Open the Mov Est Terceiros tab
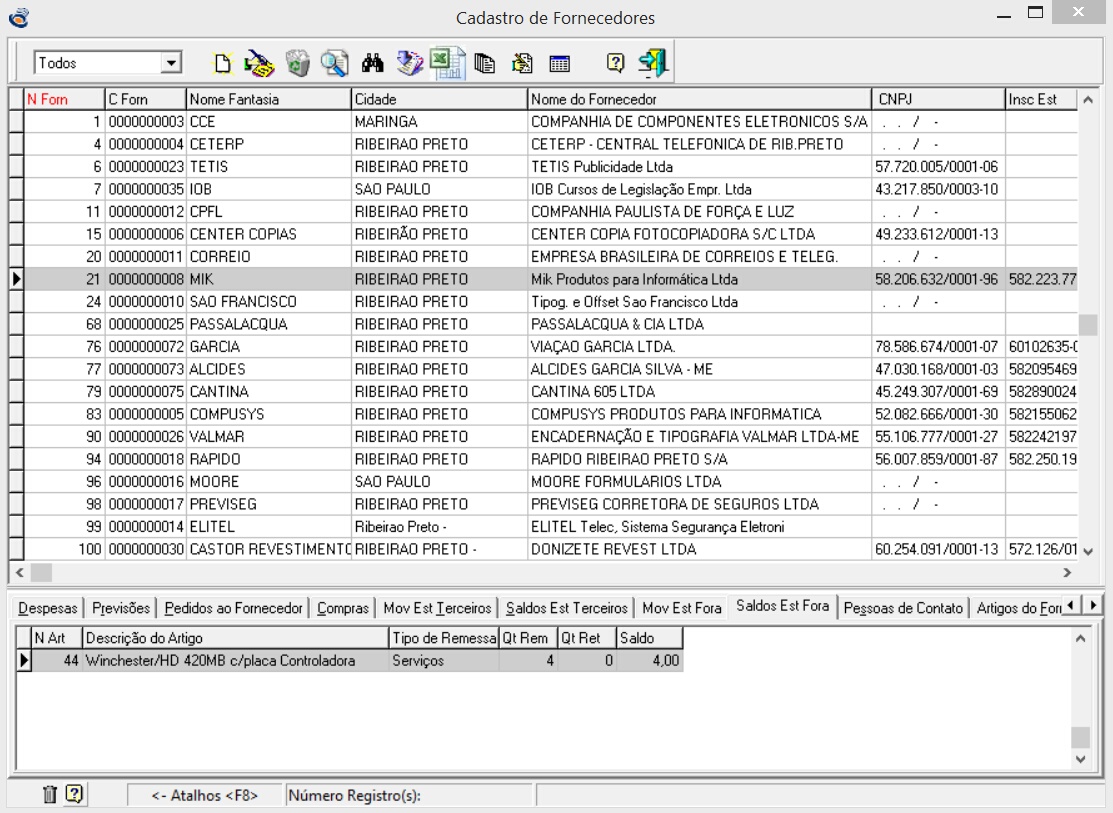The width and height of the screenshot is (1113, 813). [x=437, y=609]
